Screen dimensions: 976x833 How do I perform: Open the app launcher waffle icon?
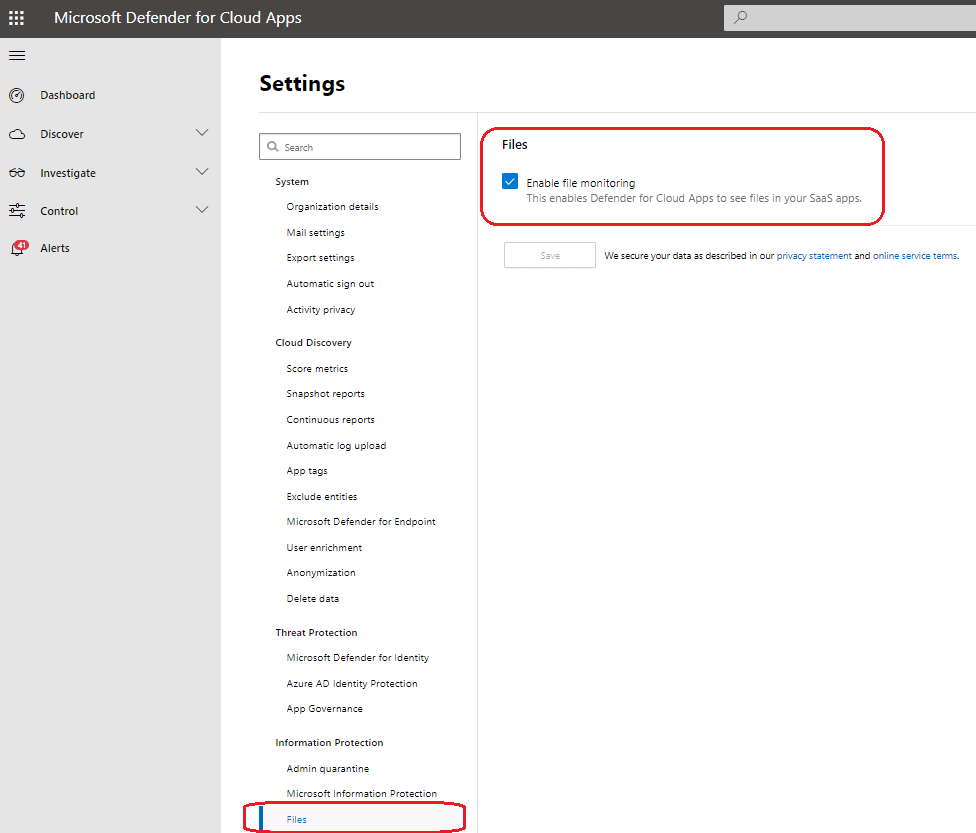click(17, 18)
